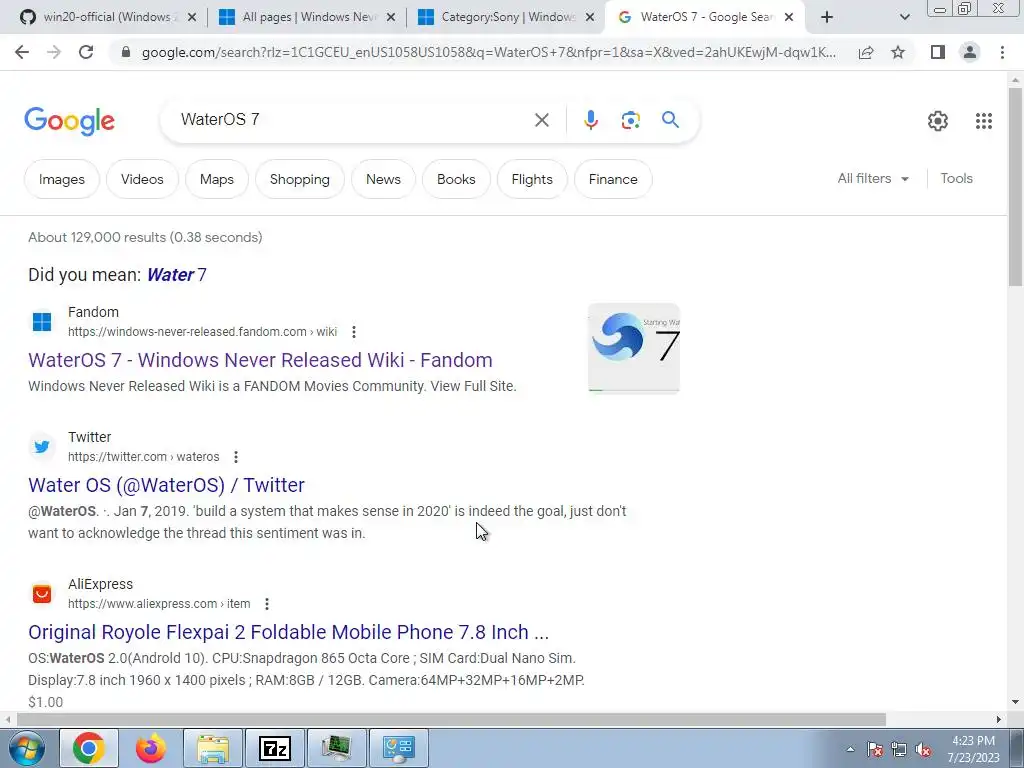The image size is (1024, 768).
Task: Click the browser forward arrow
Action: click(x=54, y=52)
